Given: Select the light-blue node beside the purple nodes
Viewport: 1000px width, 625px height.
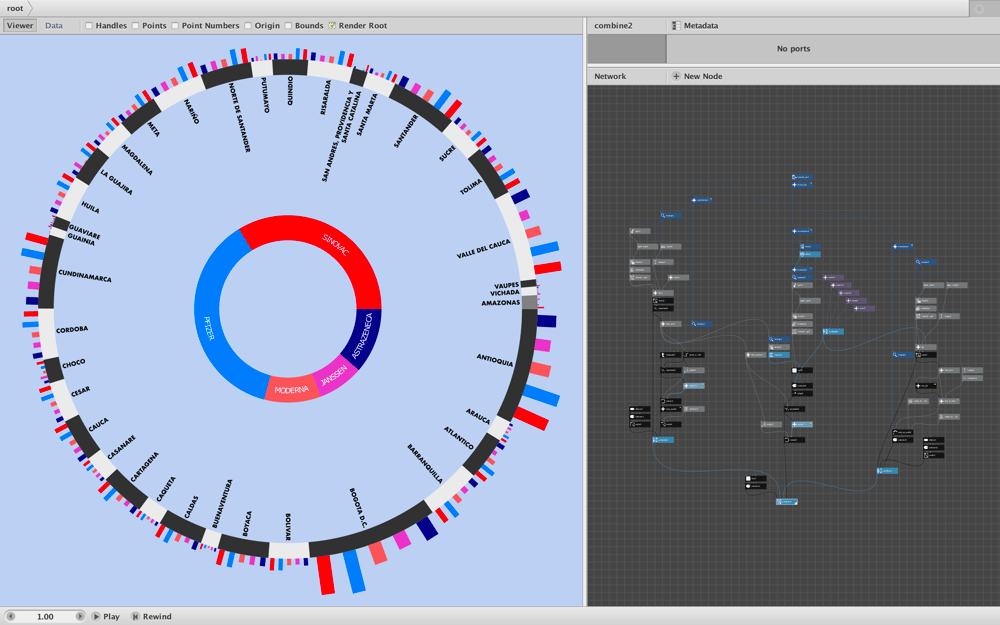Looking at the screenshot, I should tap(833, 332).
